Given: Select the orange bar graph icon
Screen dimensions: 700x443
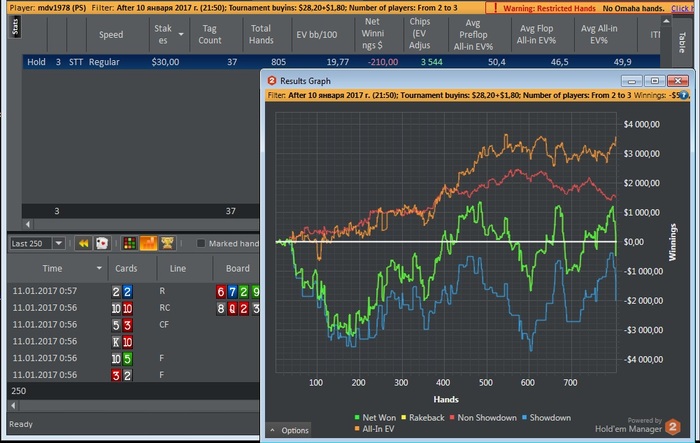Looking at the screenshot, I should point(148,243).
